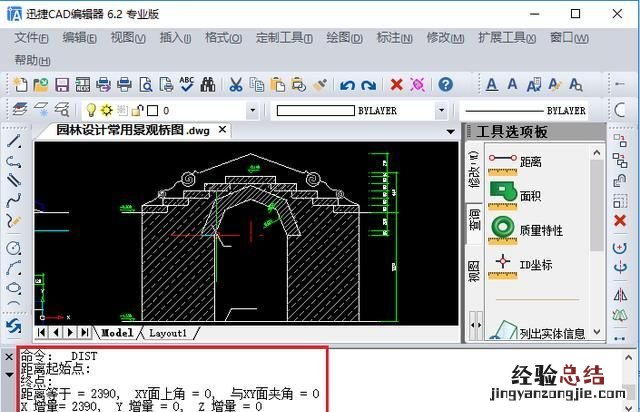The image size is (640, 412).
Task: Click the Print icon
Action: (124, 85)
